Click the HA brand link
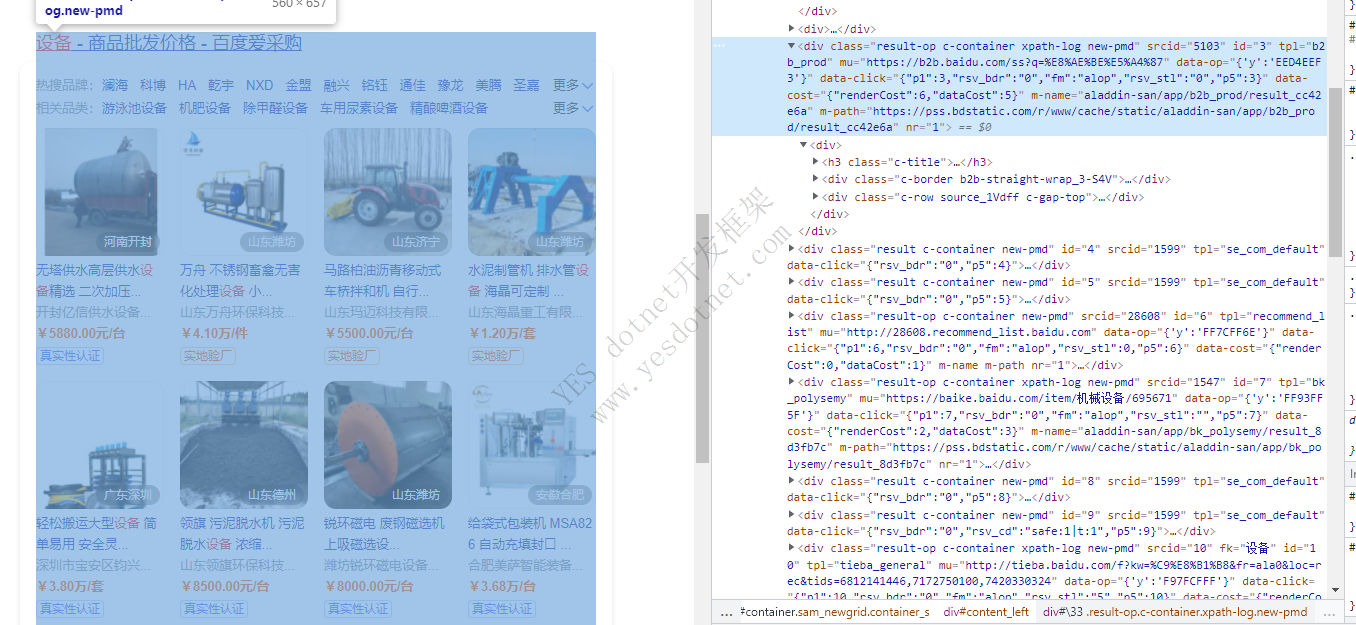This screenshot has width=1356, height=625. tap(187, 86)
